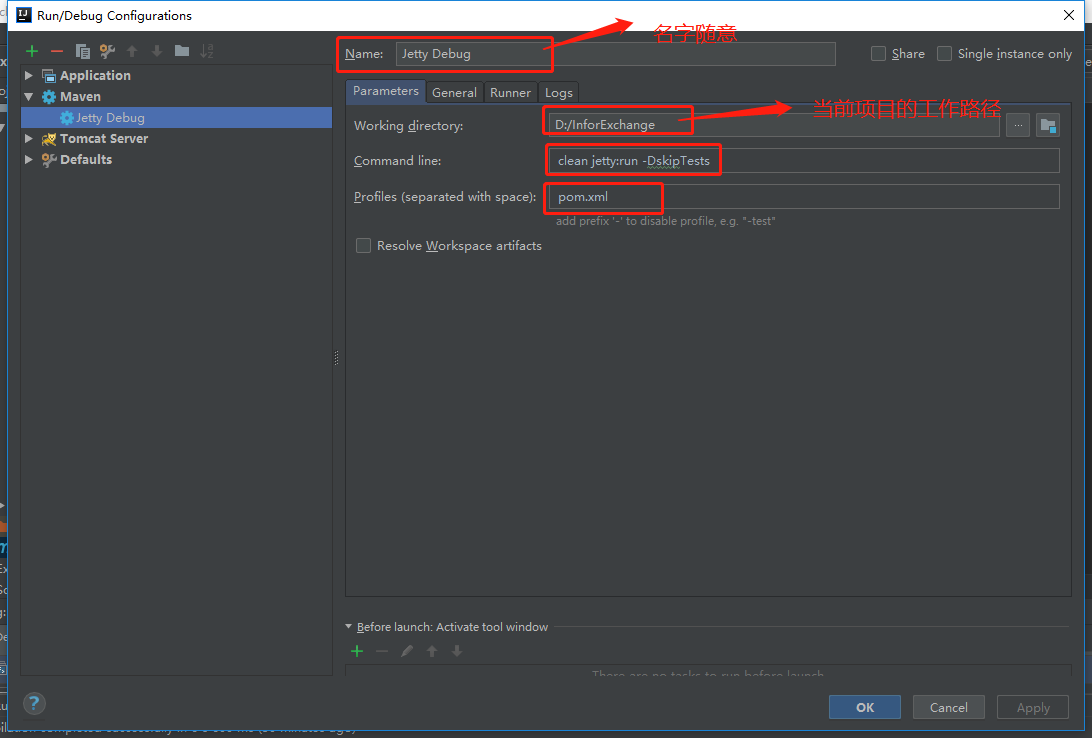
Task: Expand the Tomcat Server group
Action: [28, 138]
